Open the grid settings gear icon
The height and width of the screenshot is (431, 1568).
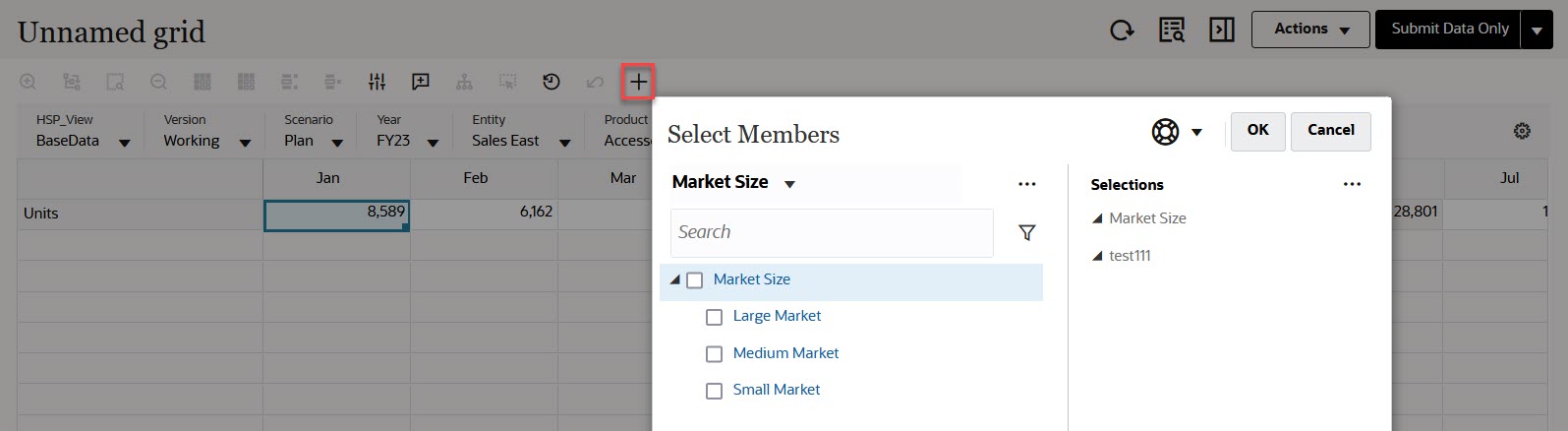pos(1522,131)
